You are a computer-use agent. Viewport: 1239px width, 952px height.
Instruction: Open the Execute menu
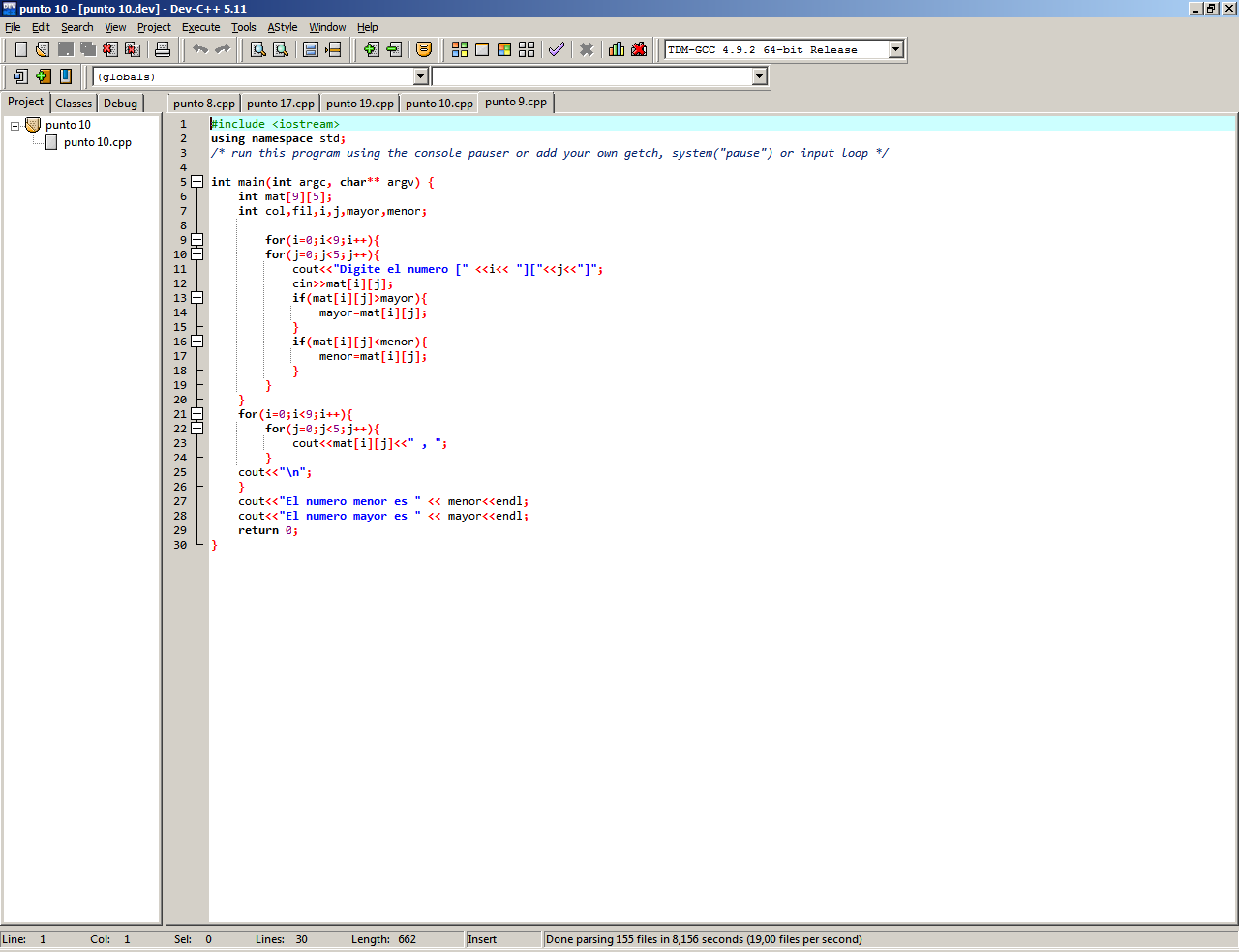tap(200, 27)
